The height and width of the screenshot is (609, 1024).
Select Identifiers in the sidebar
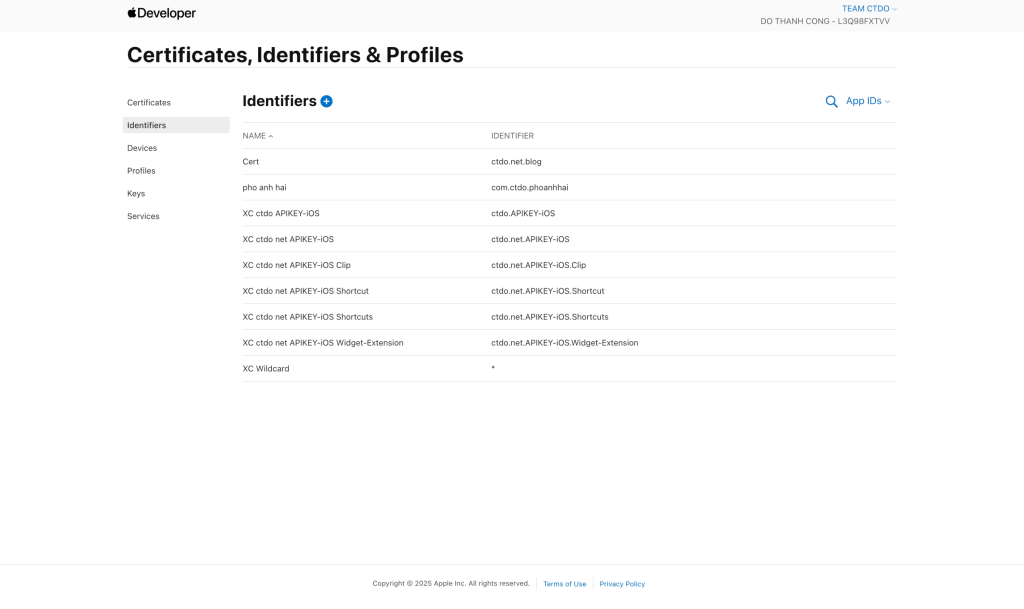pos(147,126)
